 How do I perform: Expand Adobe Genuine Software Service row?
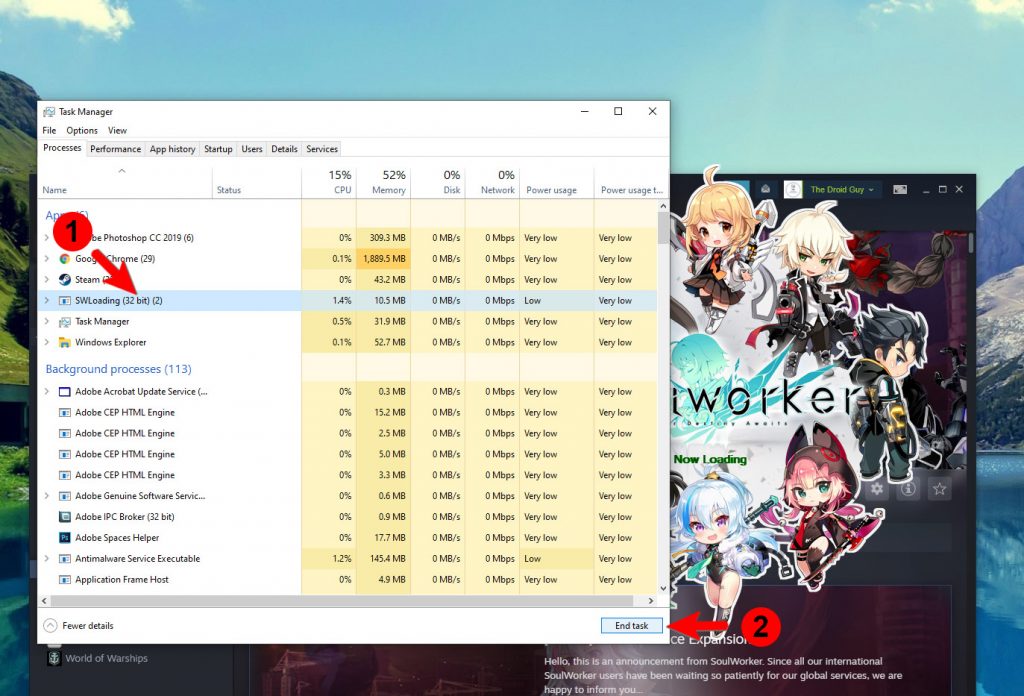(46, 496)
